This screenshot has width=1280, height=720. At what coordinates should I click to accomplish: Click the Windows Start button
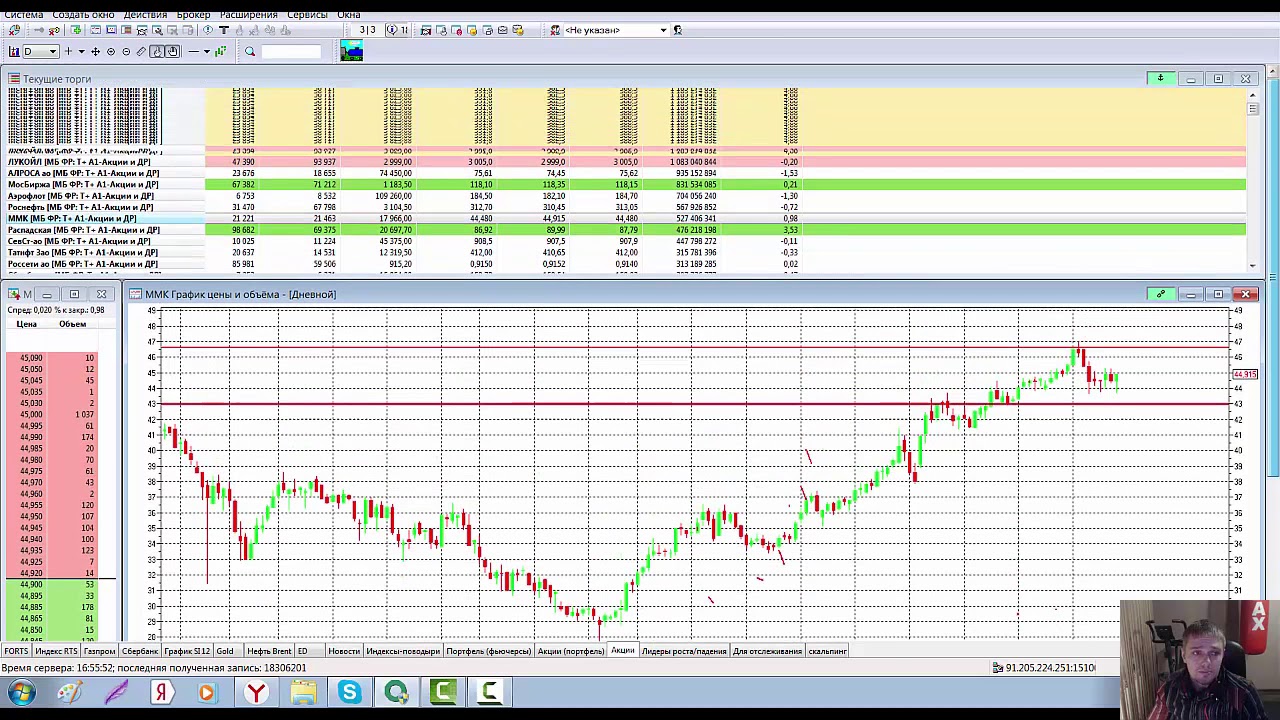[x=21, y=692]
